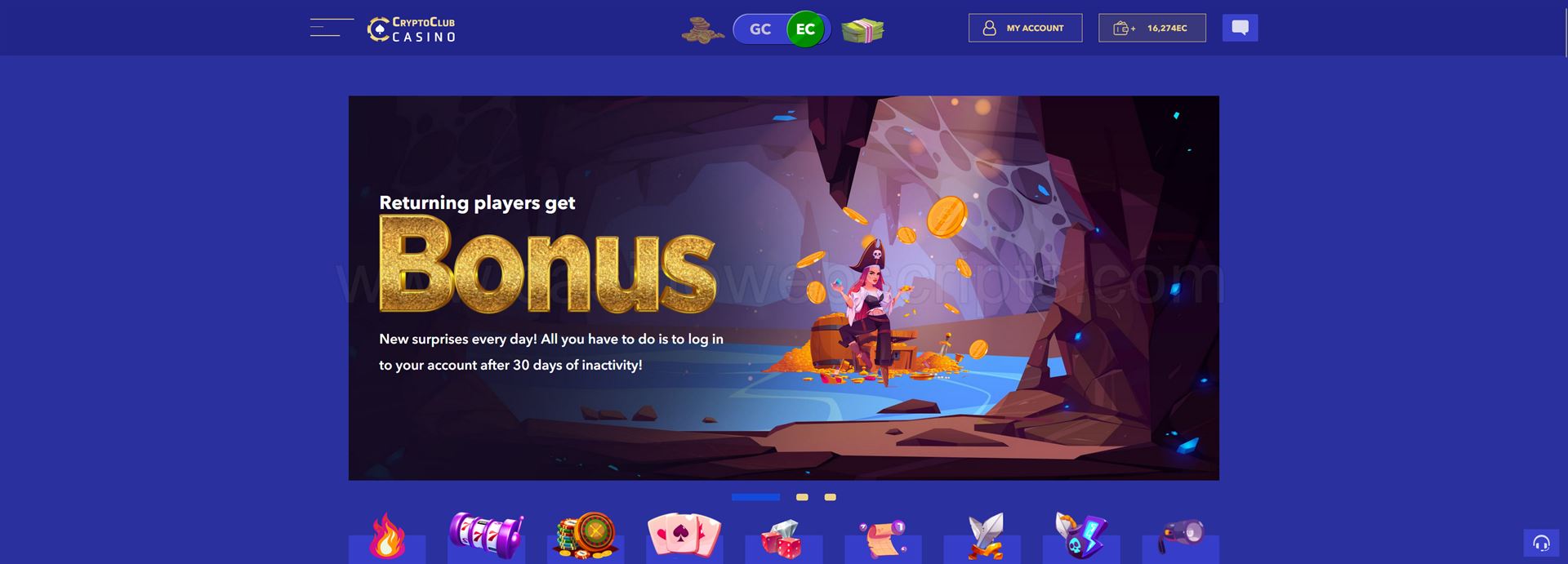This screenshot has width=1568, height=564.
Task: Select the roulette wheel category
Action: pyautogui.click(x=586, y=538)
